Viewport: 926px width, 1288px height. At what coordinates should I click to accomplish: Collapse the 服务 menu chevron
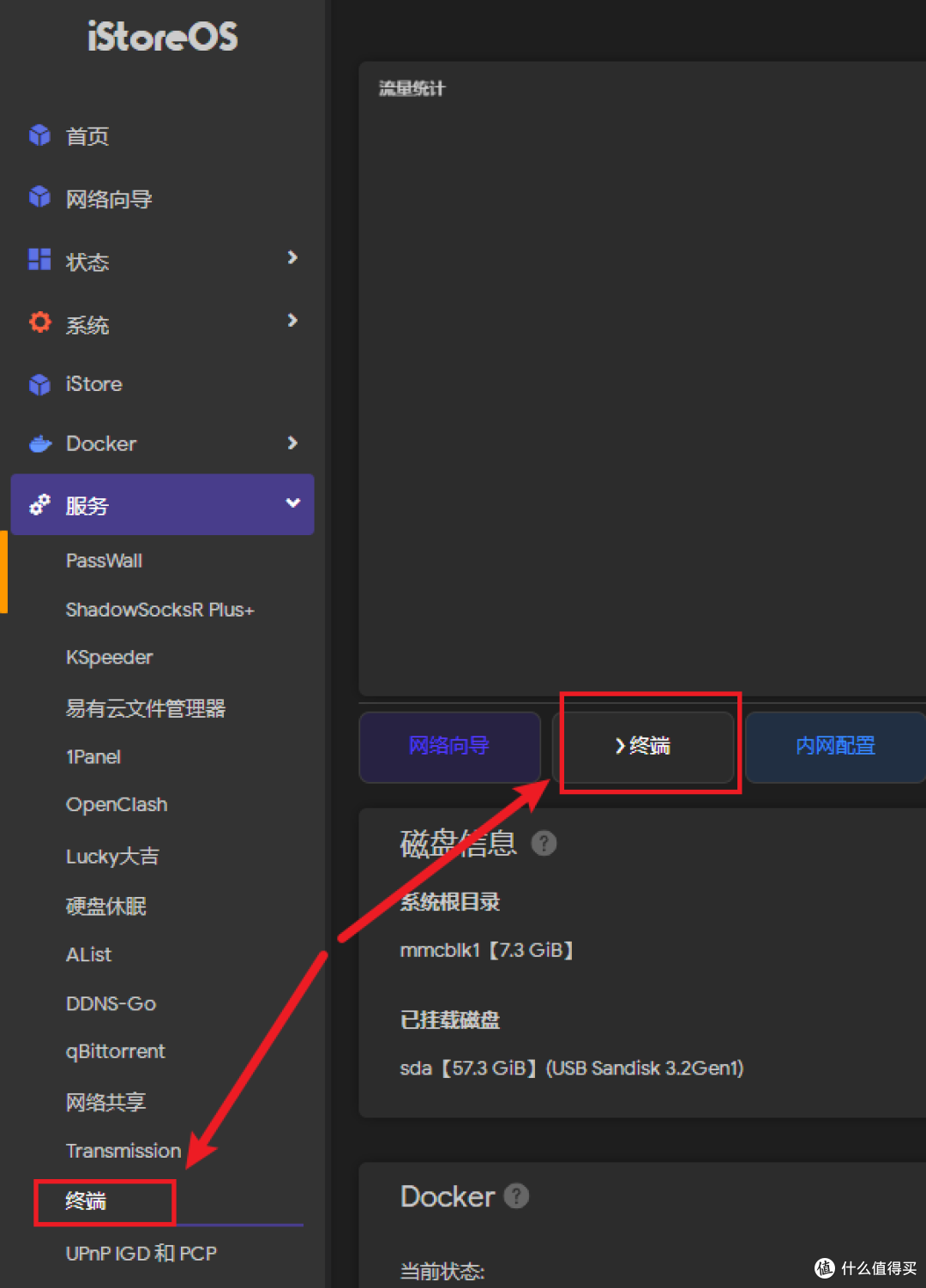point(293,503)
